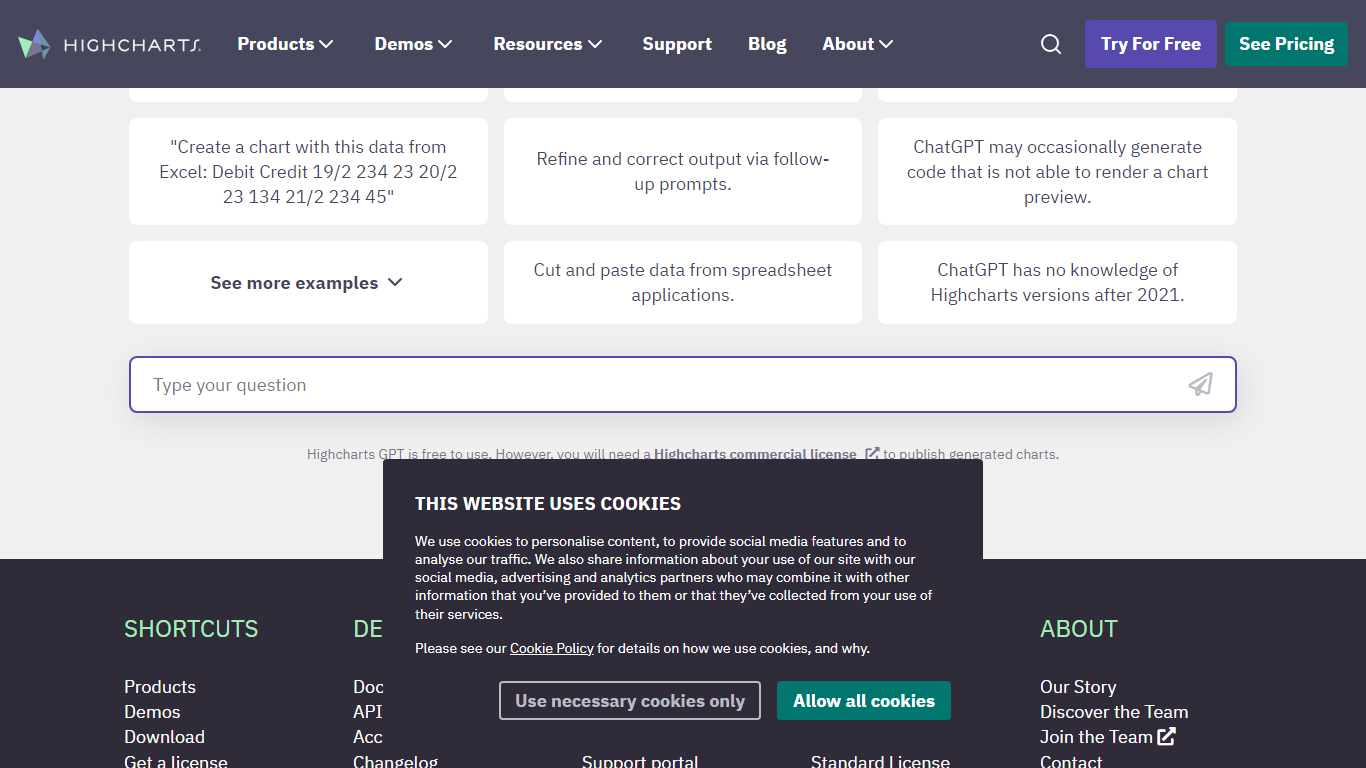
Task: Click external link icon next to Join the Team
Action: [x=1166, y=737]
